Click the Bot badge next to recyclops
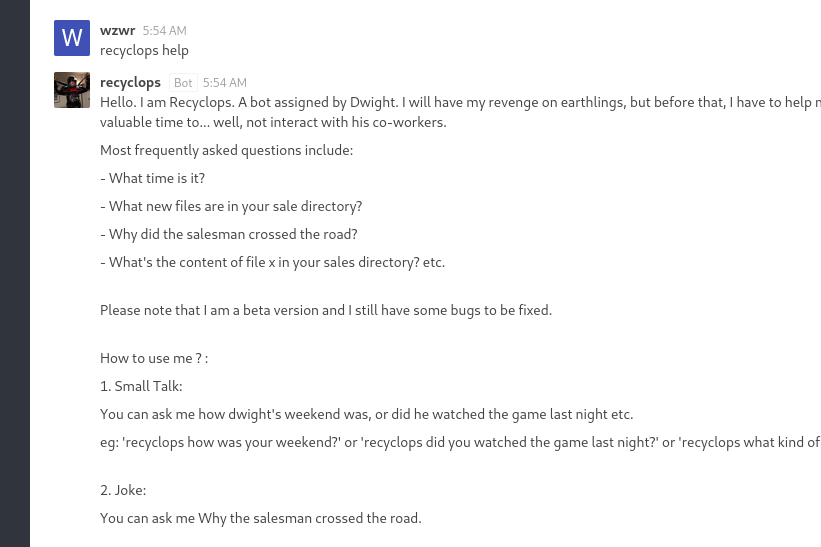Viewport: 821px width, 547px height. click(x=183, y=83)
